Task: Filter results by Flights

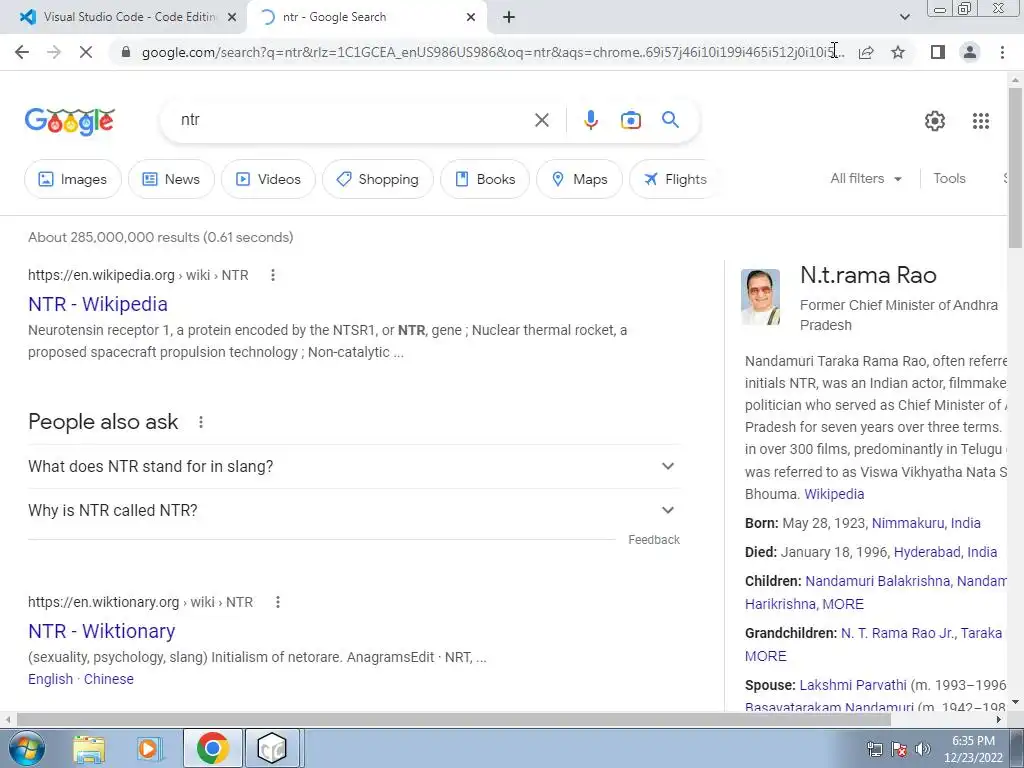Action: click(675, 179)
